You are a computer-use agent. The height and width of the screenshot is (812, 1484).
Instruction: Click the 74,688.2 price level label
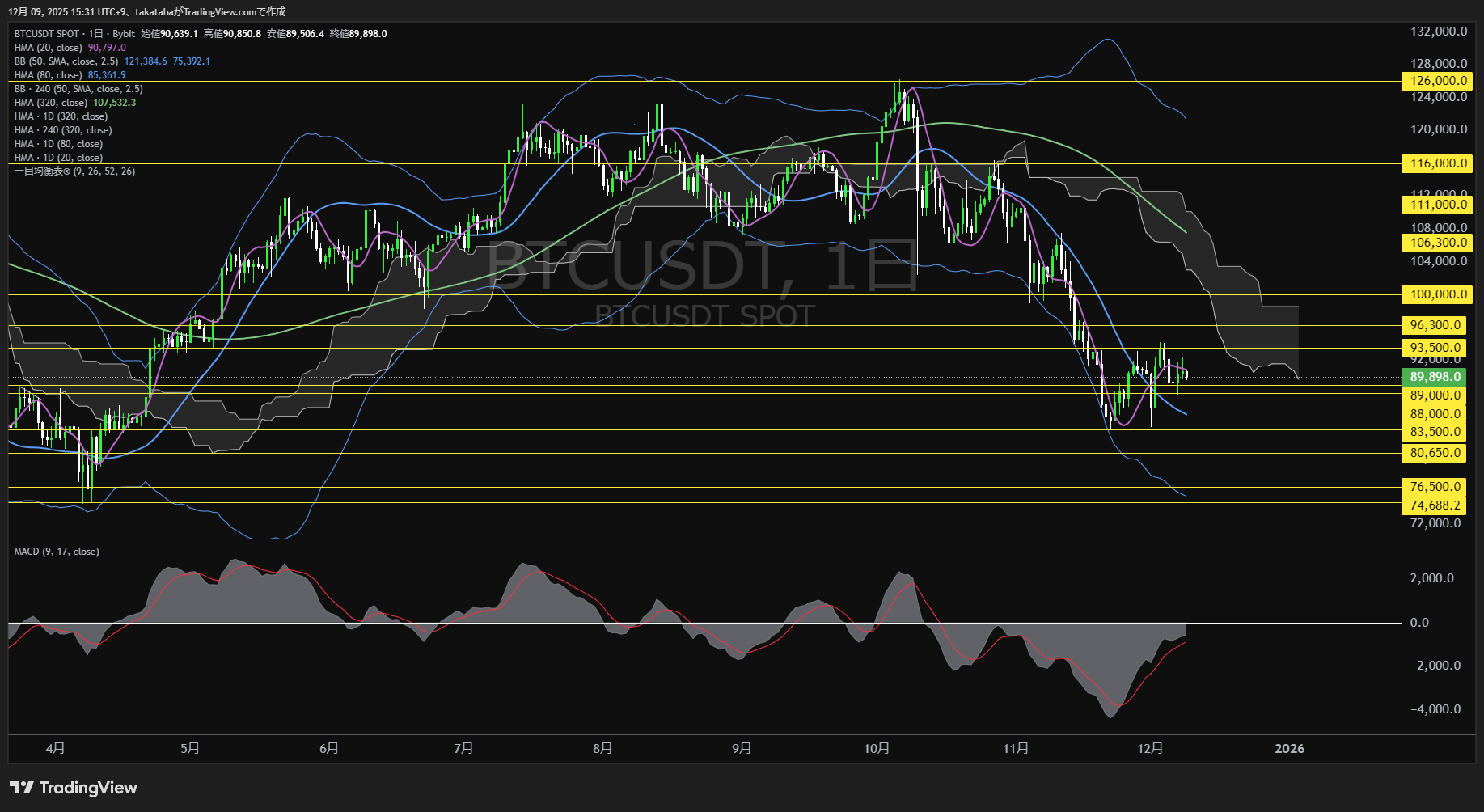coord(1435,505)
